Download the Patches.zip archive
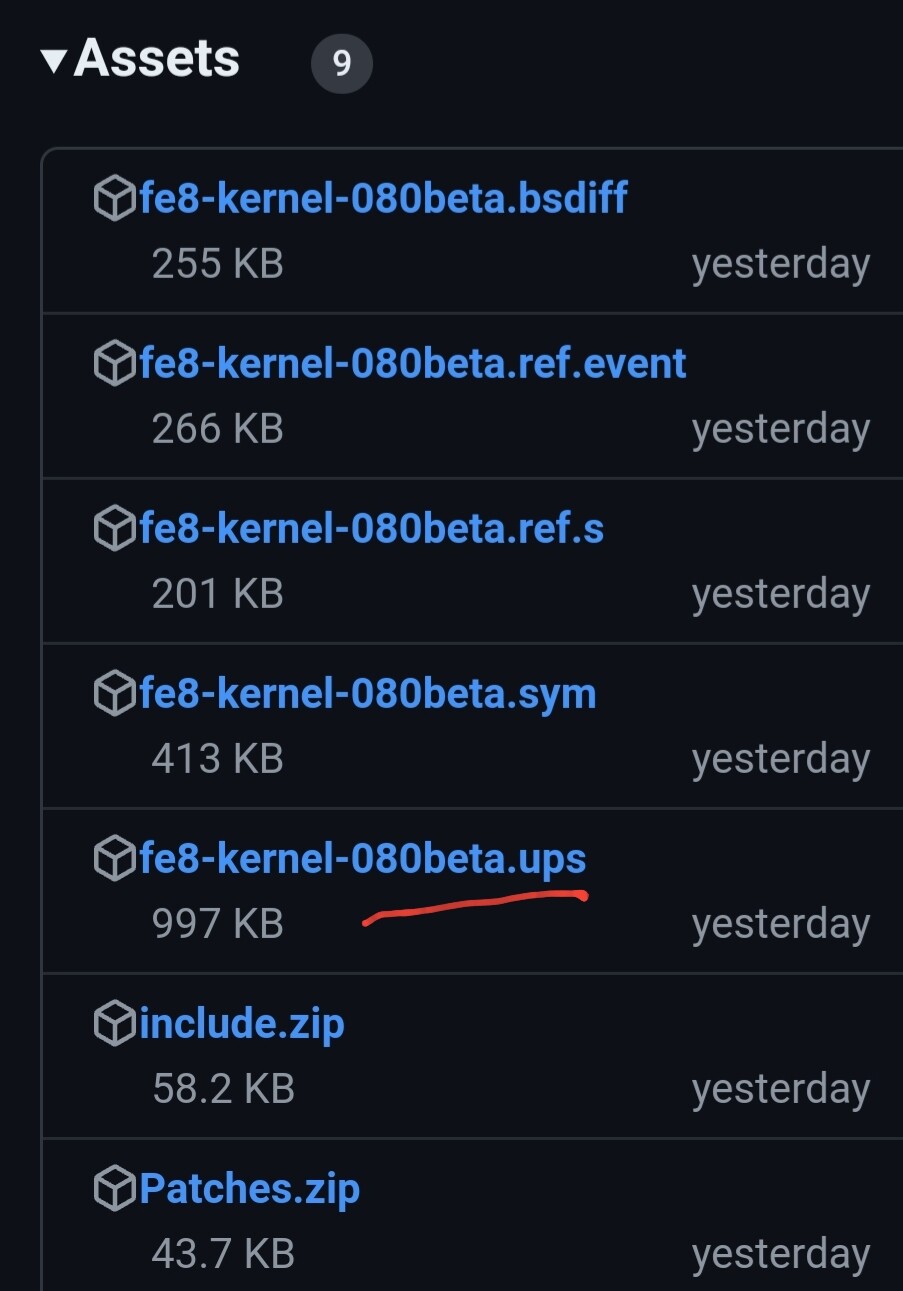The image size is (903, 1291). (x=249, y=1188)
